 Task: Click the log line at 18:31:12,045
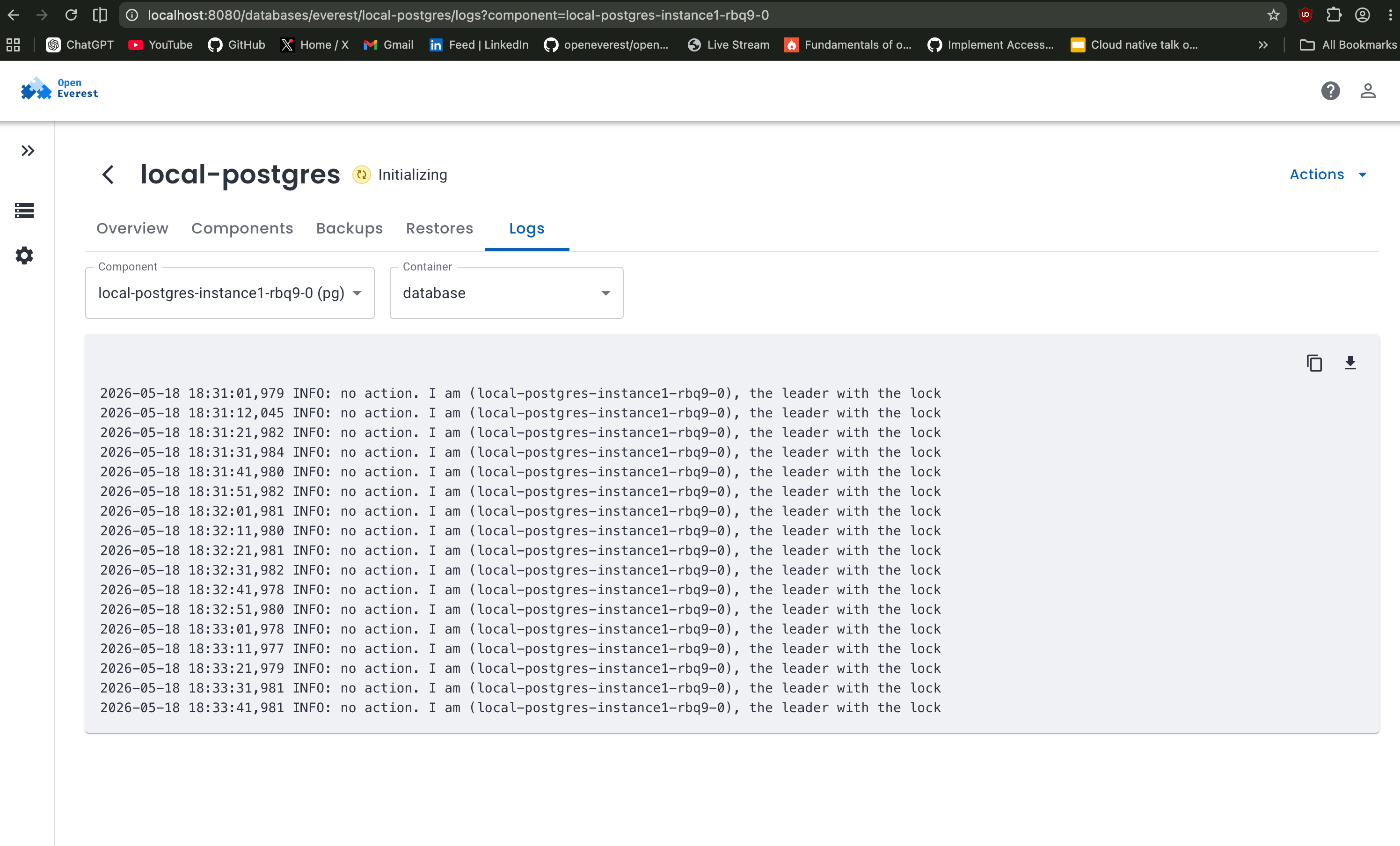pos(520,413)
